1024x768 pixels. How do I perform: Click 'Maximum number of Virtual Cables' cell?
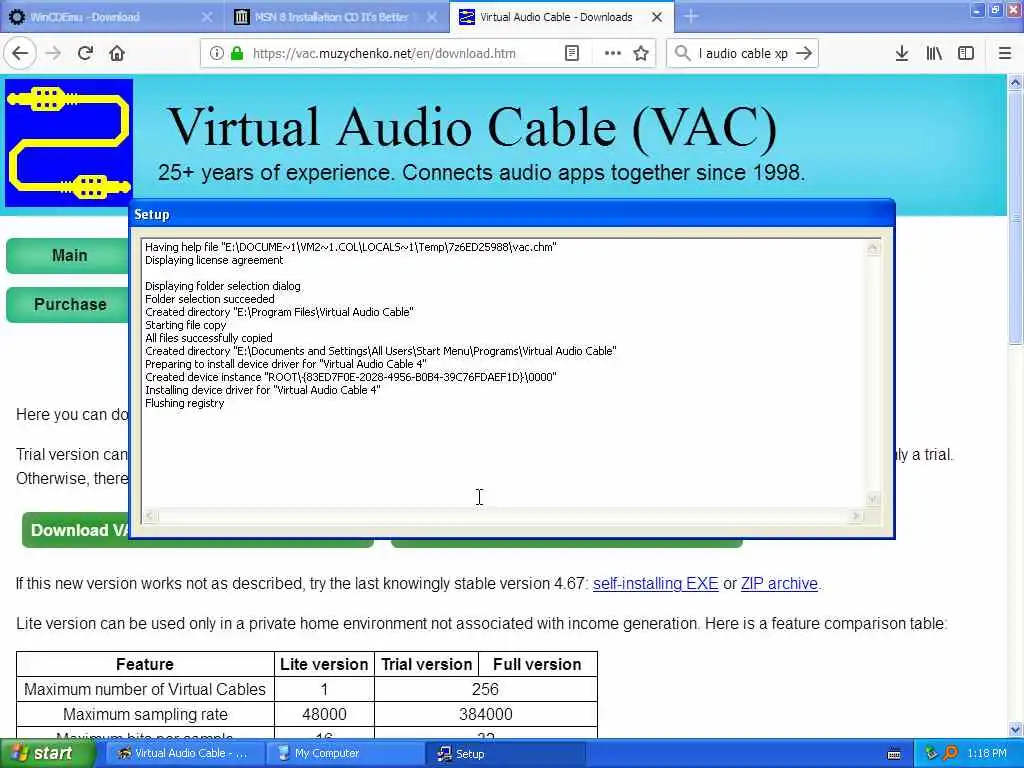pyautogui.click(x=145, y=690)
